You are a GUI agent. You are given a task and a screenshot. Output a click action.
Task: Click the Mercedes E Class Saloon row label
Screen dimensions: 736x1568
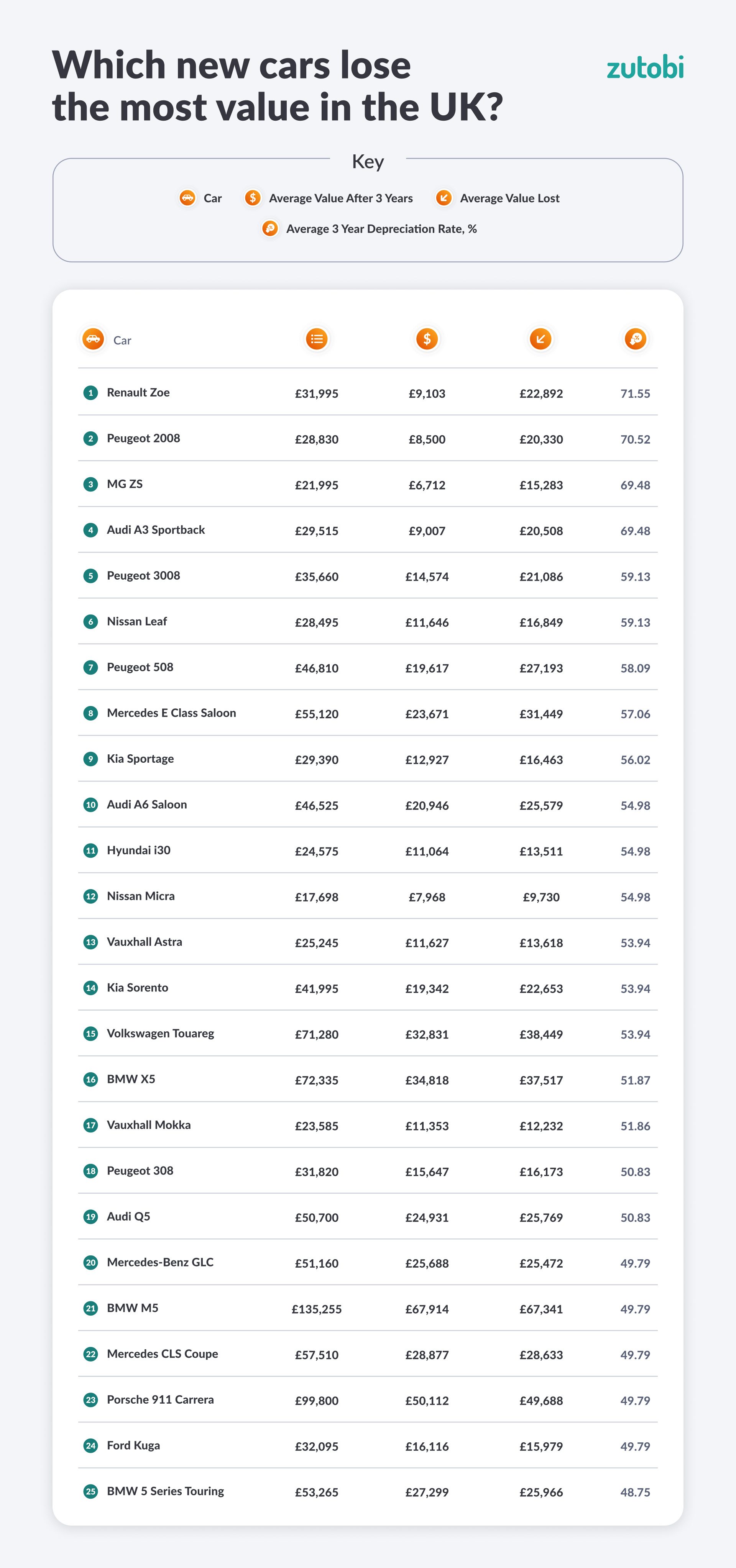pyautogui.click(x=171, y=713)
